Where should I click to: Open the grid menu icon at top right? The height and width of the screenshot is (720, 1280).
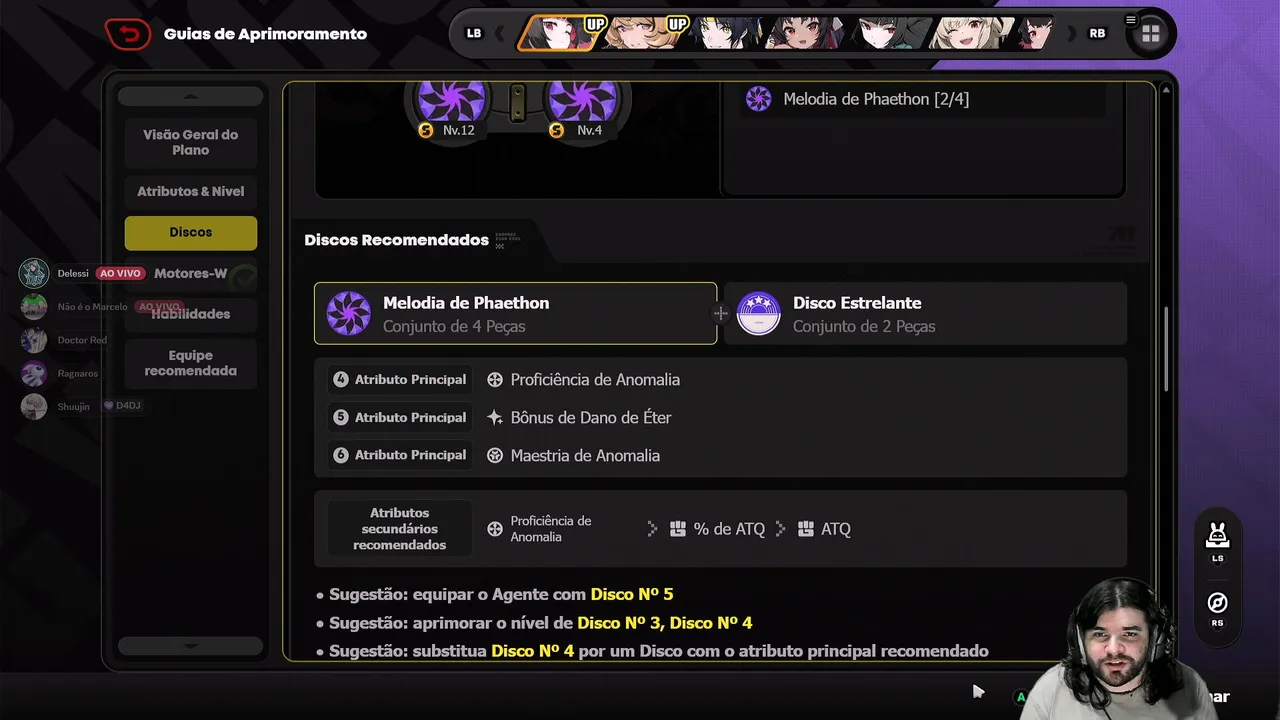click(x=1150, y=34)
